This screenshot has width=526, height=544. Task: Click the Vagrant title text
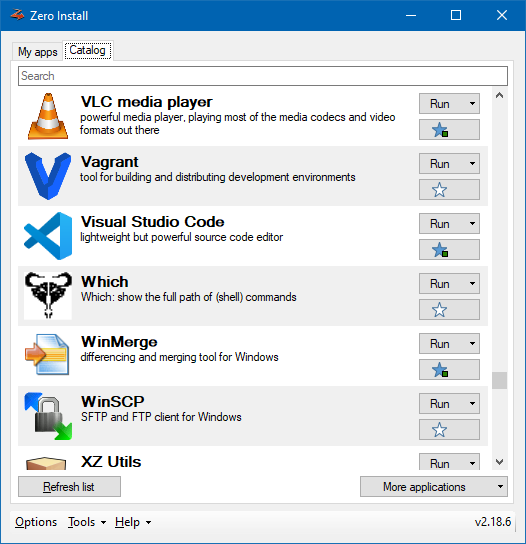click(109, 162)
